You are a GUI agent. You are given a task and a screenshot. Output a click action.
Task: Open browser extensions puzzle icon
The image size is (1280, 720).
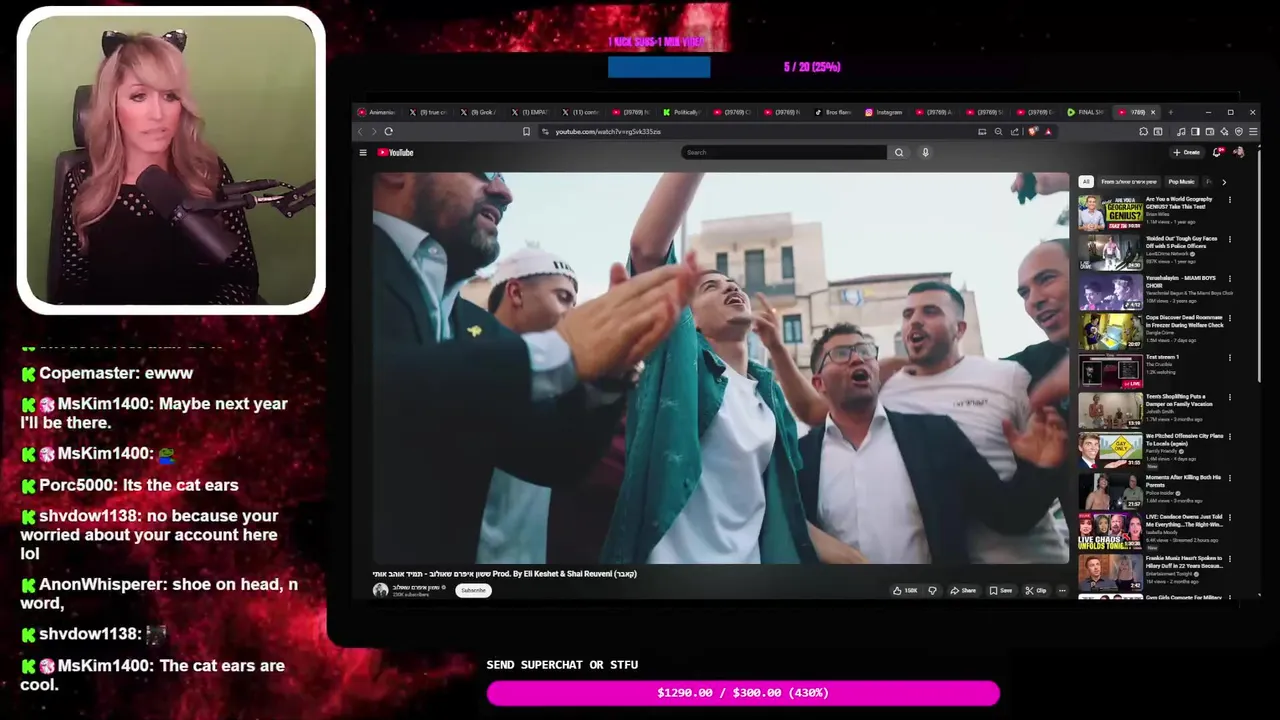pos(1143,132)
